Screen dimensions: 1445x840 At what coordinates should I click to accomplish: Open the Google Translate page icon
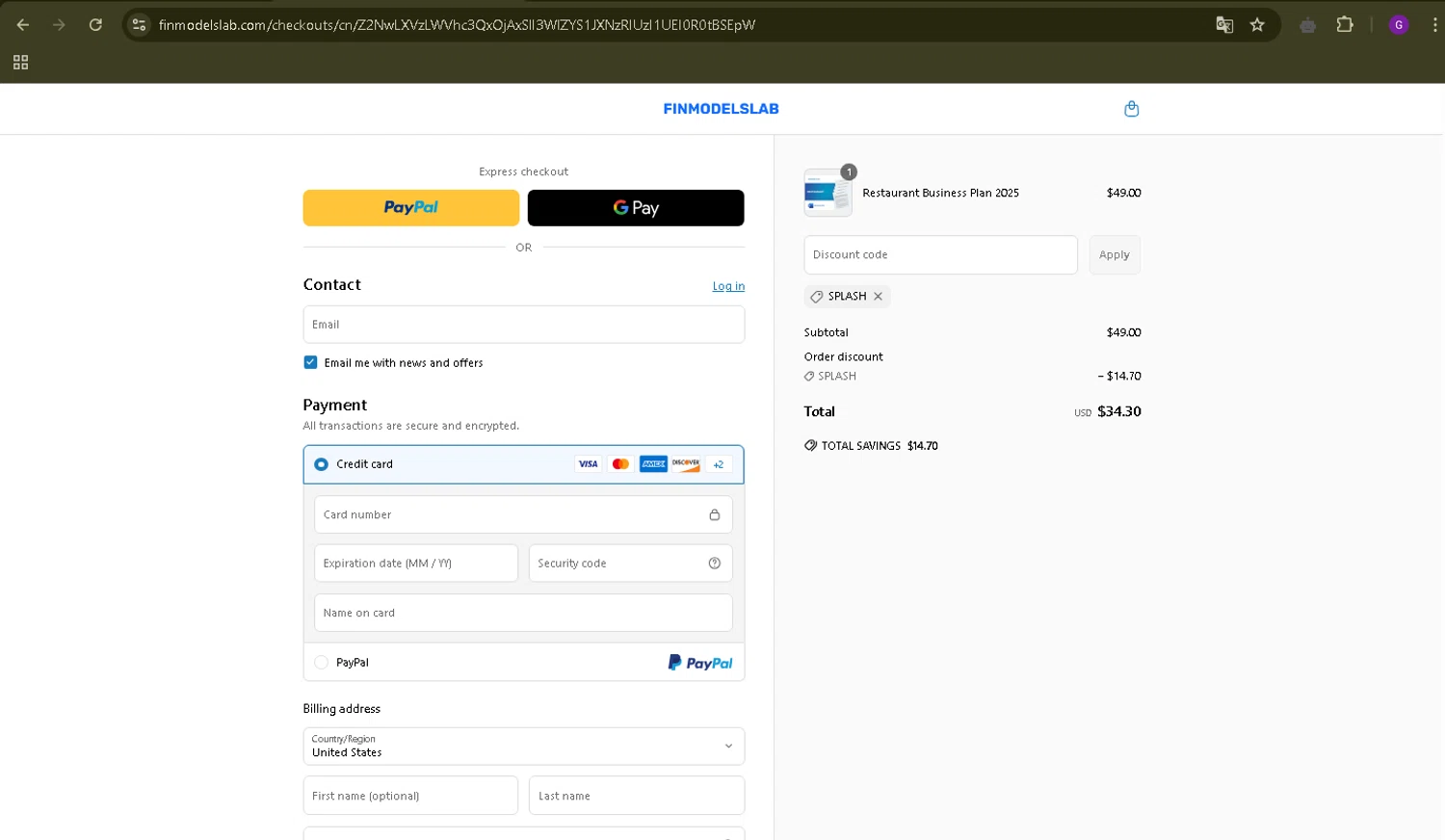[x=1224, y=25]
